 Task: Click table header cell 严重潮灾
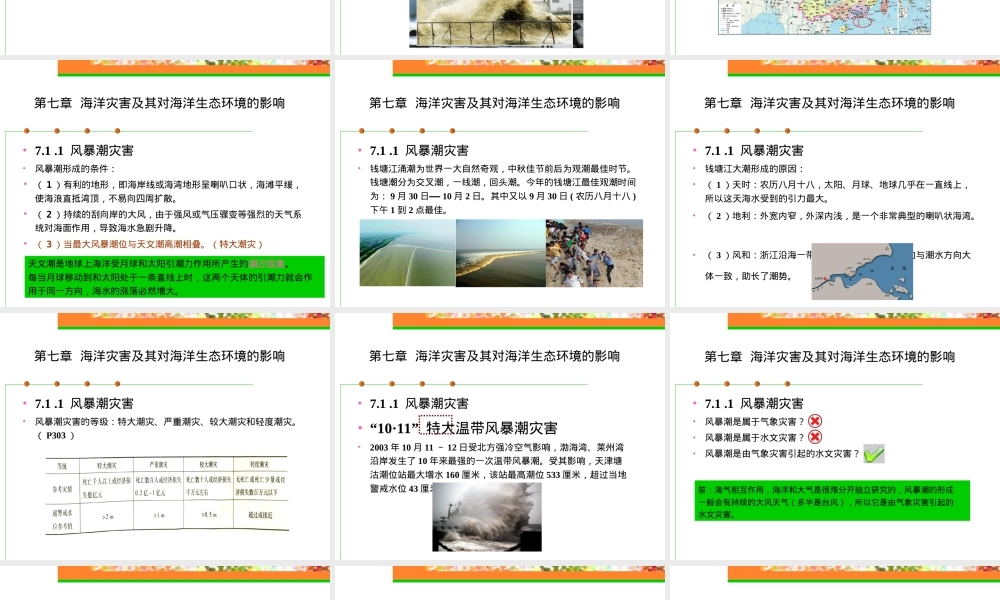click(158, 465)
